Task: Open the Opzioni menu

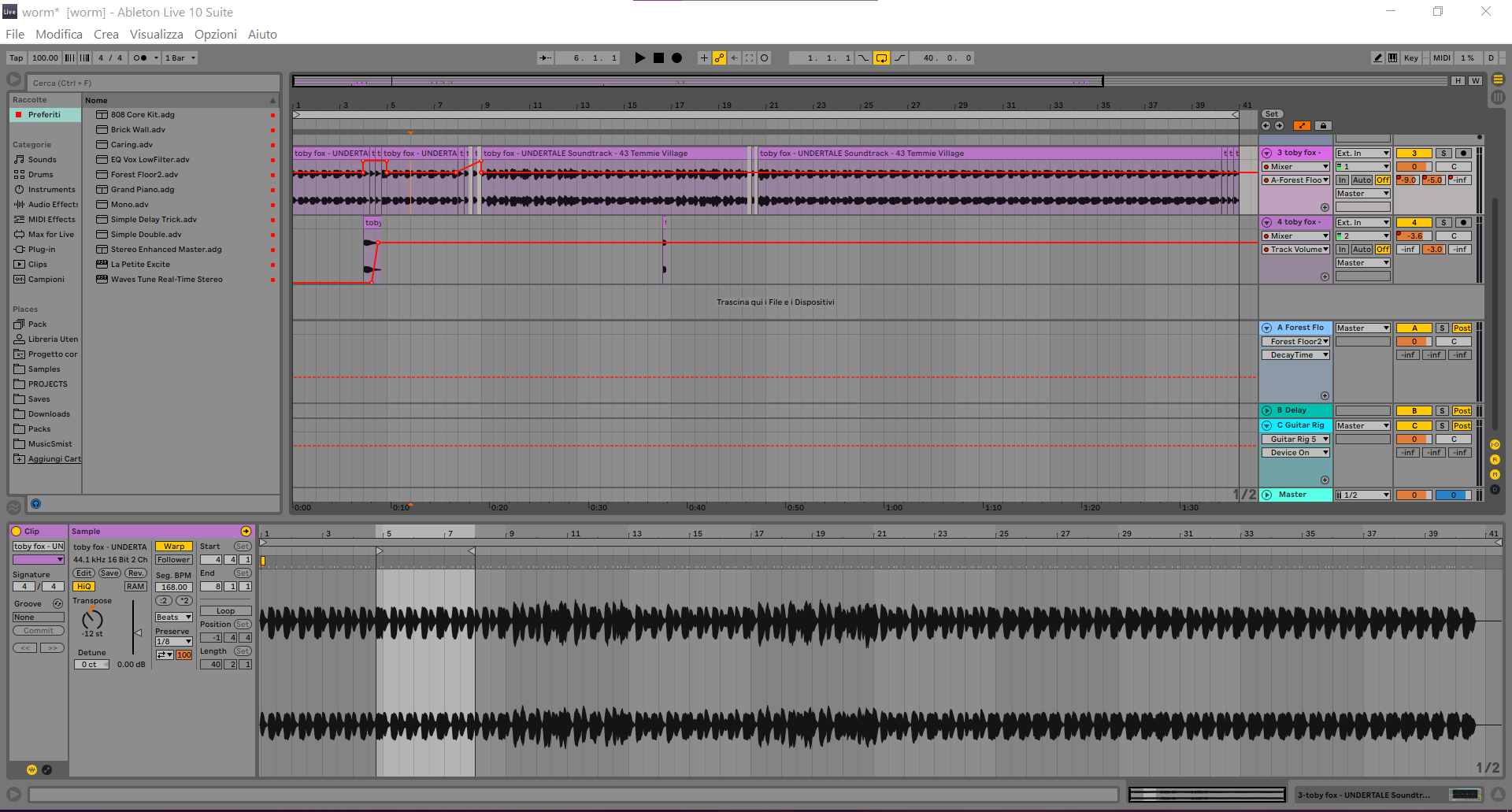Action: coord(216,34)
